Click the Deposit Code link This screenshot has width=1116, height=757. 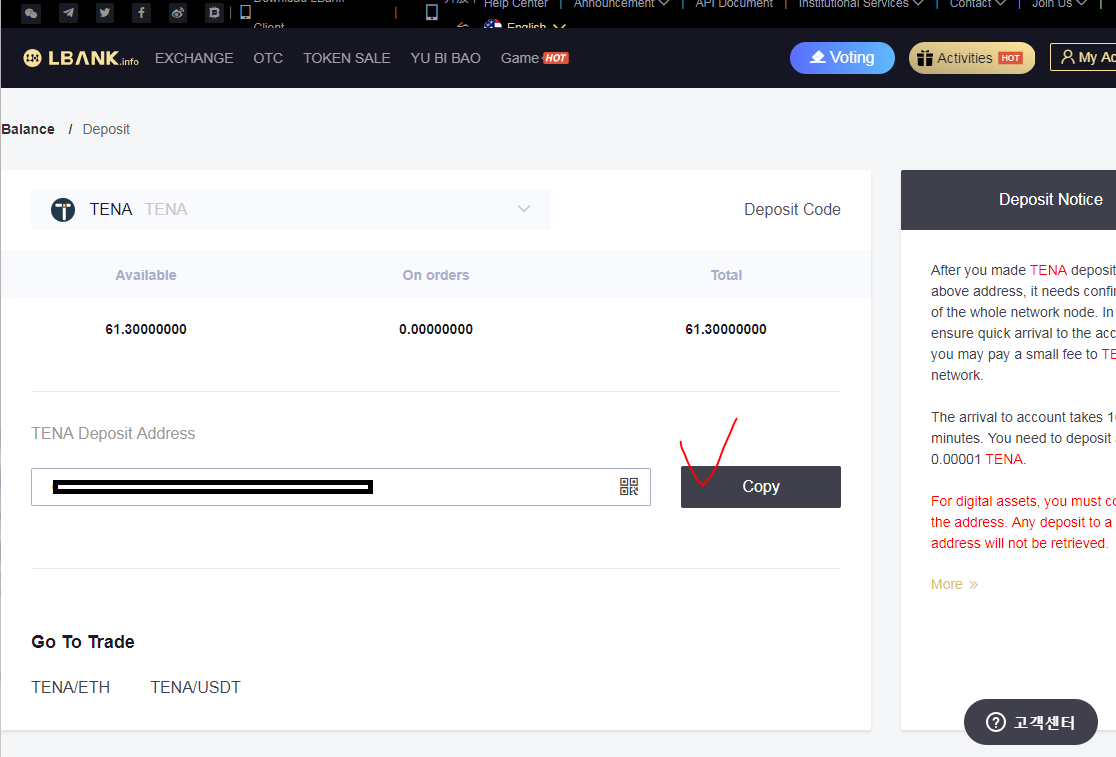tap(792, 209)
